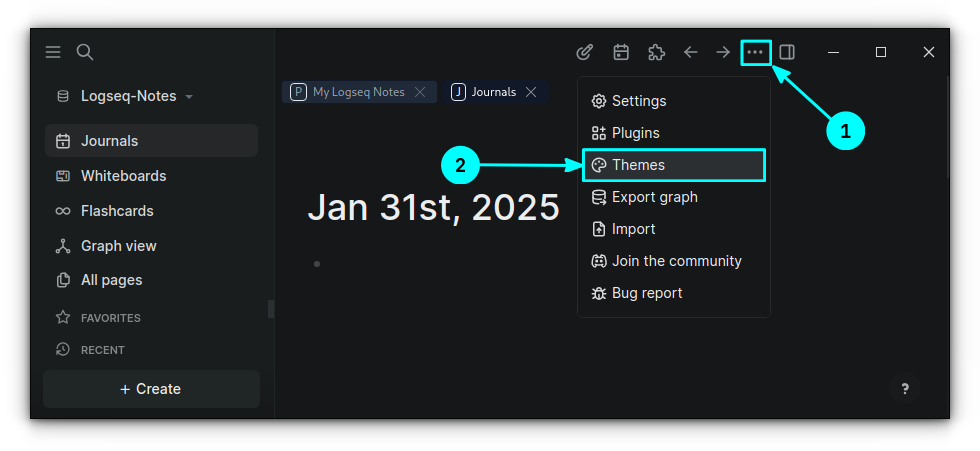Close the My Logseq Notes tab
This screenshot has height=451, width=980.
(x=420, y=92)
